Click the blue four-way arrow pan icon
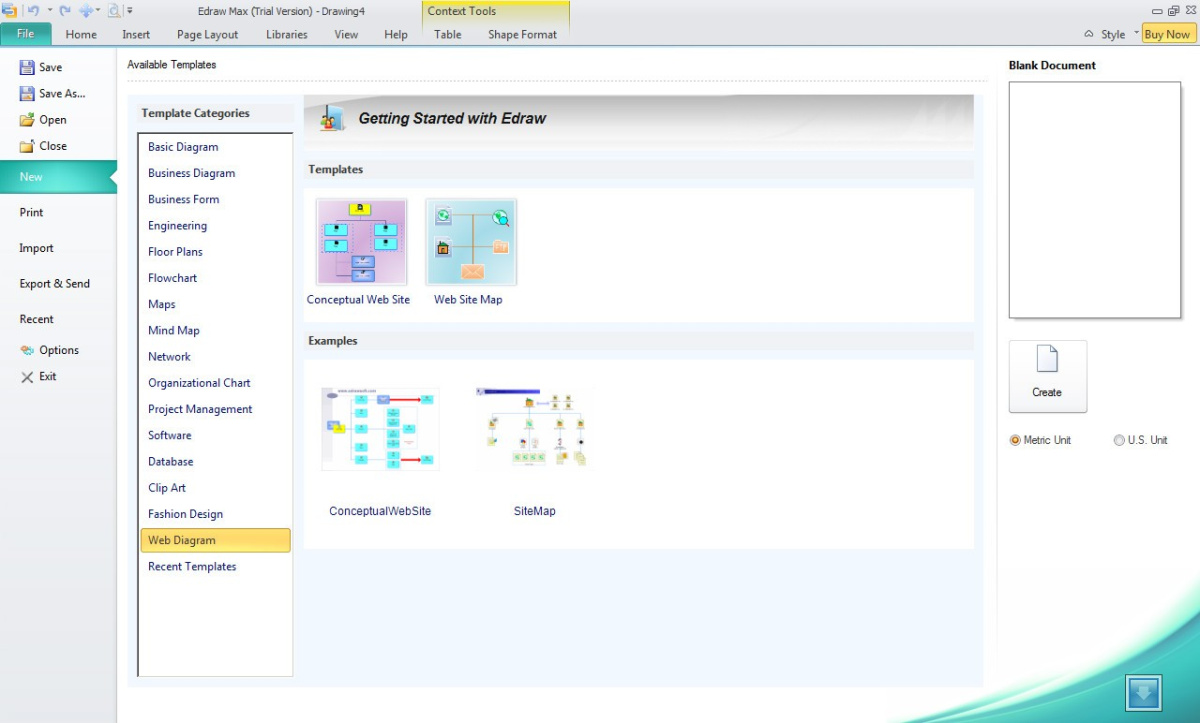1200x723 pixels. click(86, 11)
